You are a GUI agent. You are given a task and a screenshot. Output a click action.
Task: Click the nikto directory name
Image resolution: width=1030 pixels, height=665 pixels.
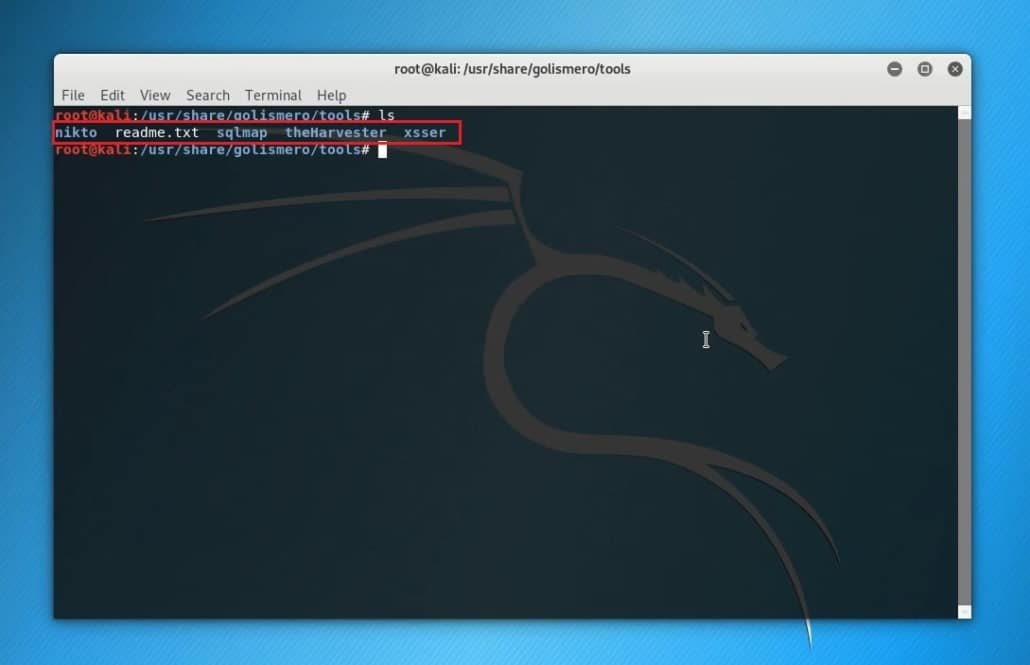76,133
